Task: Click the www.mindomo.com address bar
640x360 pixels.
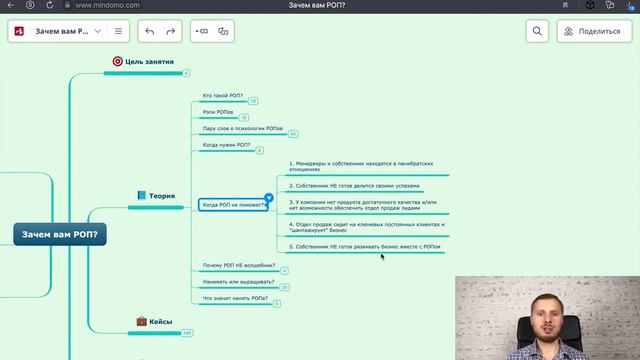Action: [107, 5]
